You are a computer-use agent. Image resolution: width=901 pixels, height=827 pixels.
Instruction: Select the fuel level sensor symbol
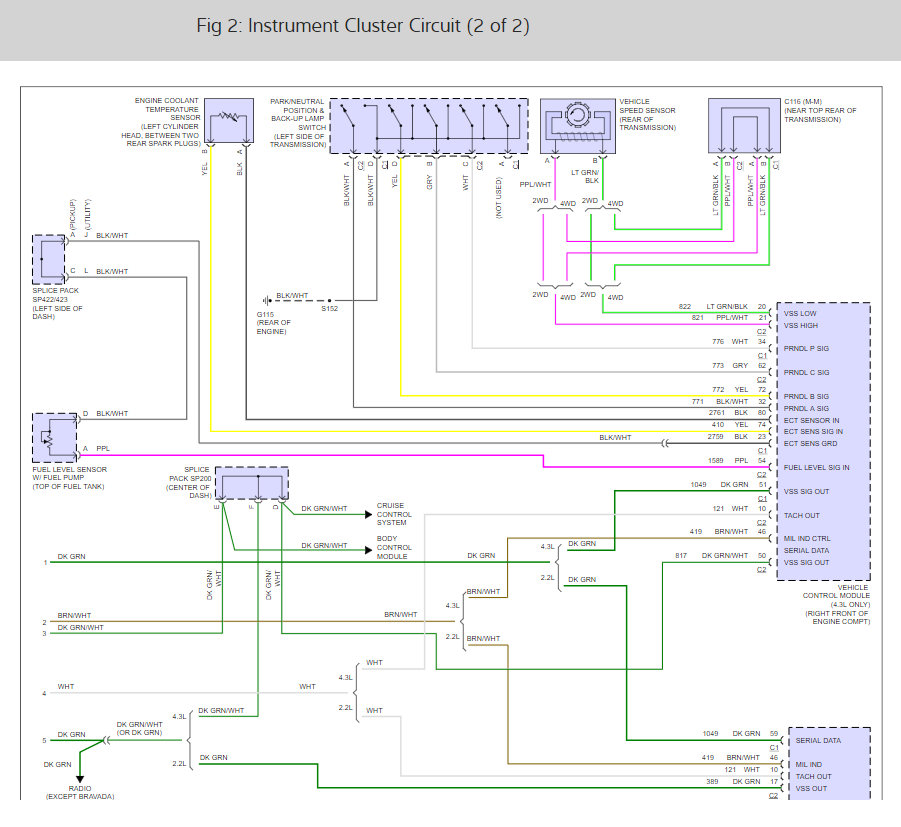55,437
